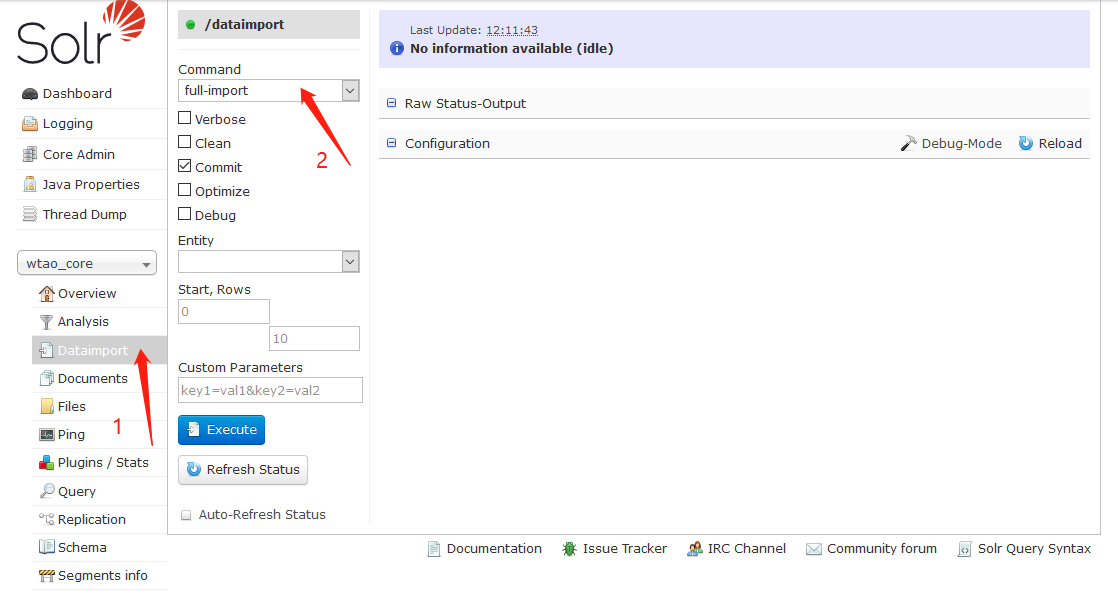Click the Overview house icon
The height and width of the screenshot is (594, 1118).
[x=46, y=293]
